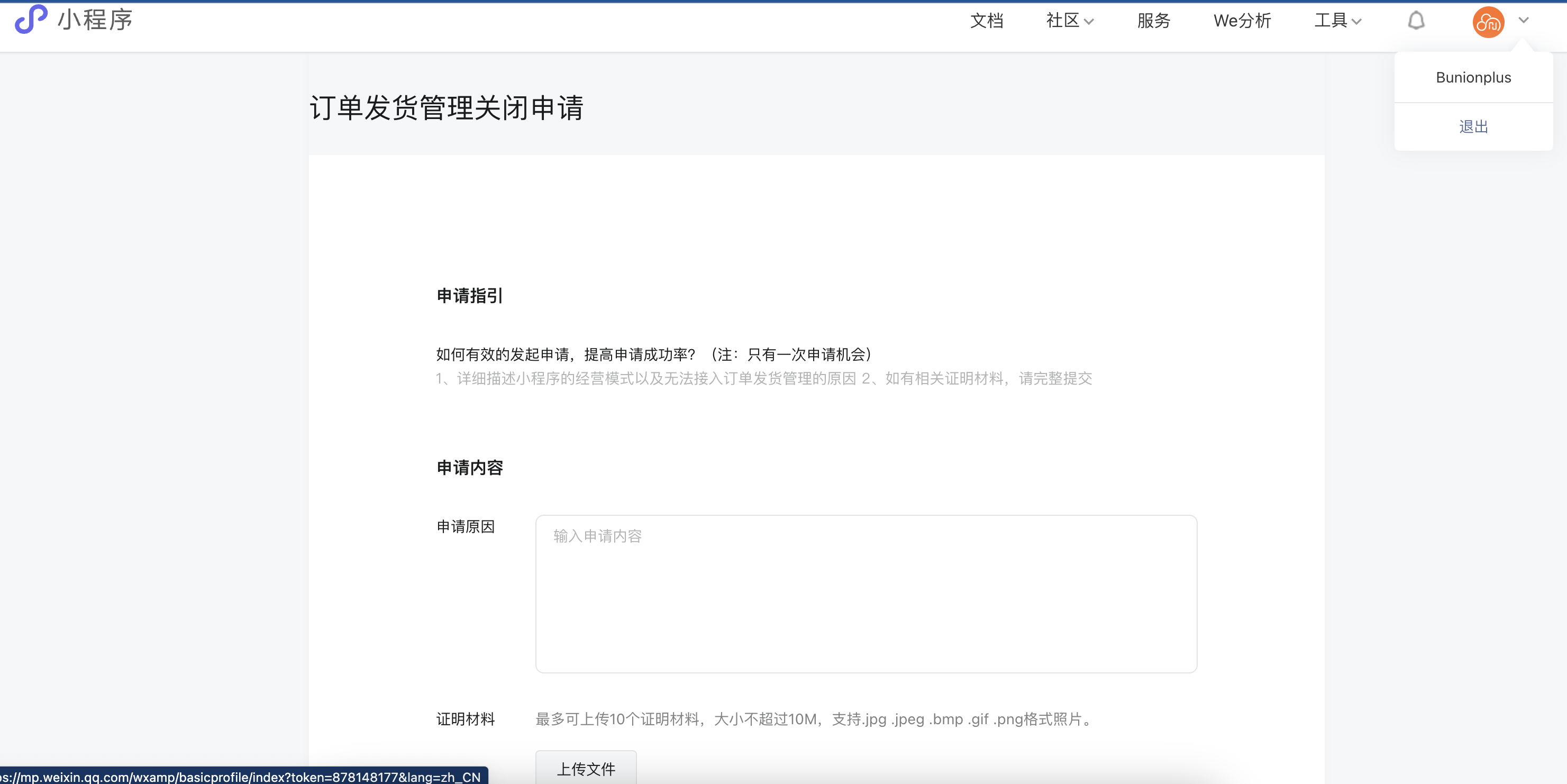Open We分析 from the top navigation
This screenshot has height=784, width=1567.
[1242, 21]
